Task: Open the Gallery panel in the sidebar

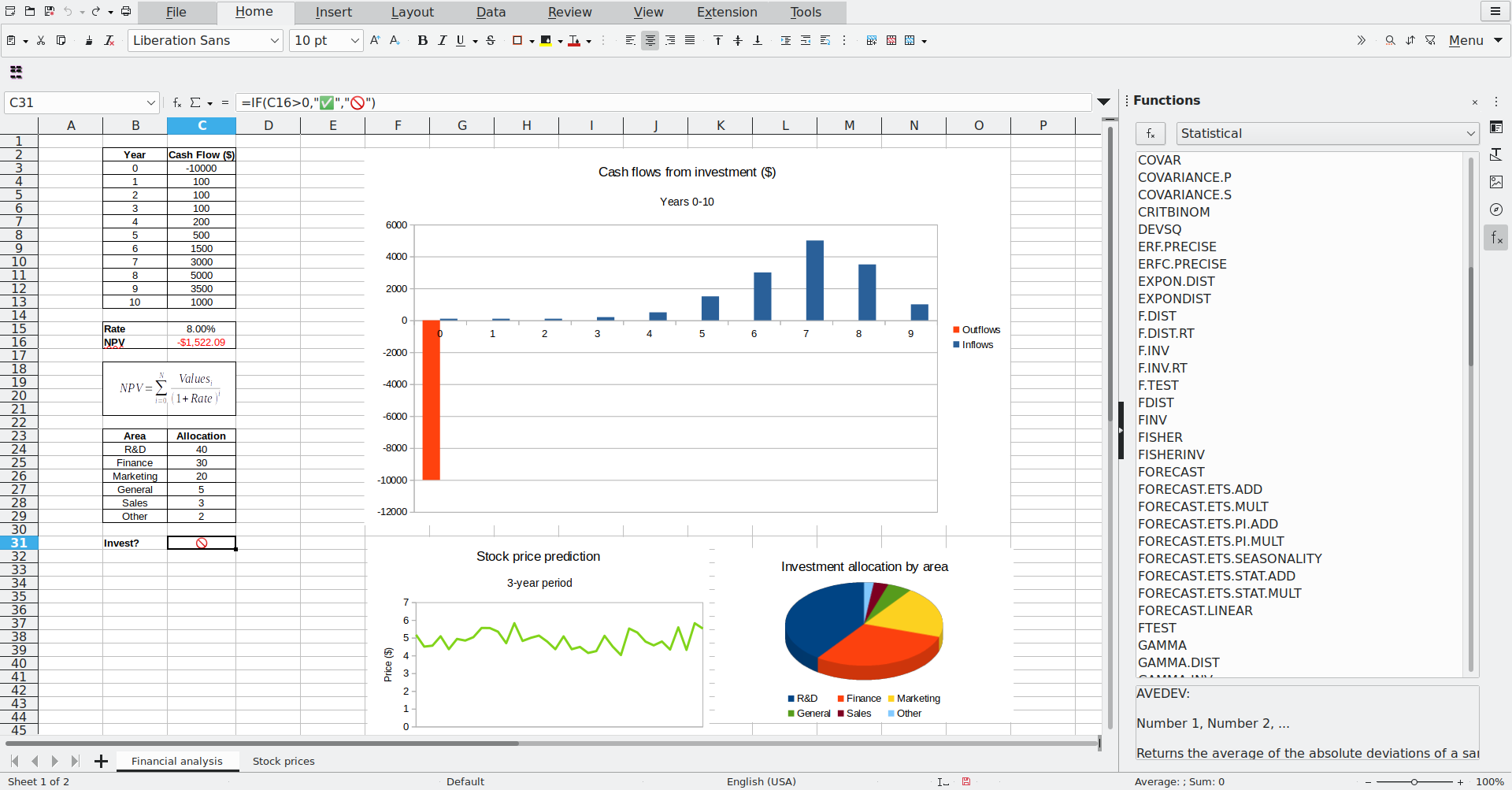Action: (x=1497, y=182)
